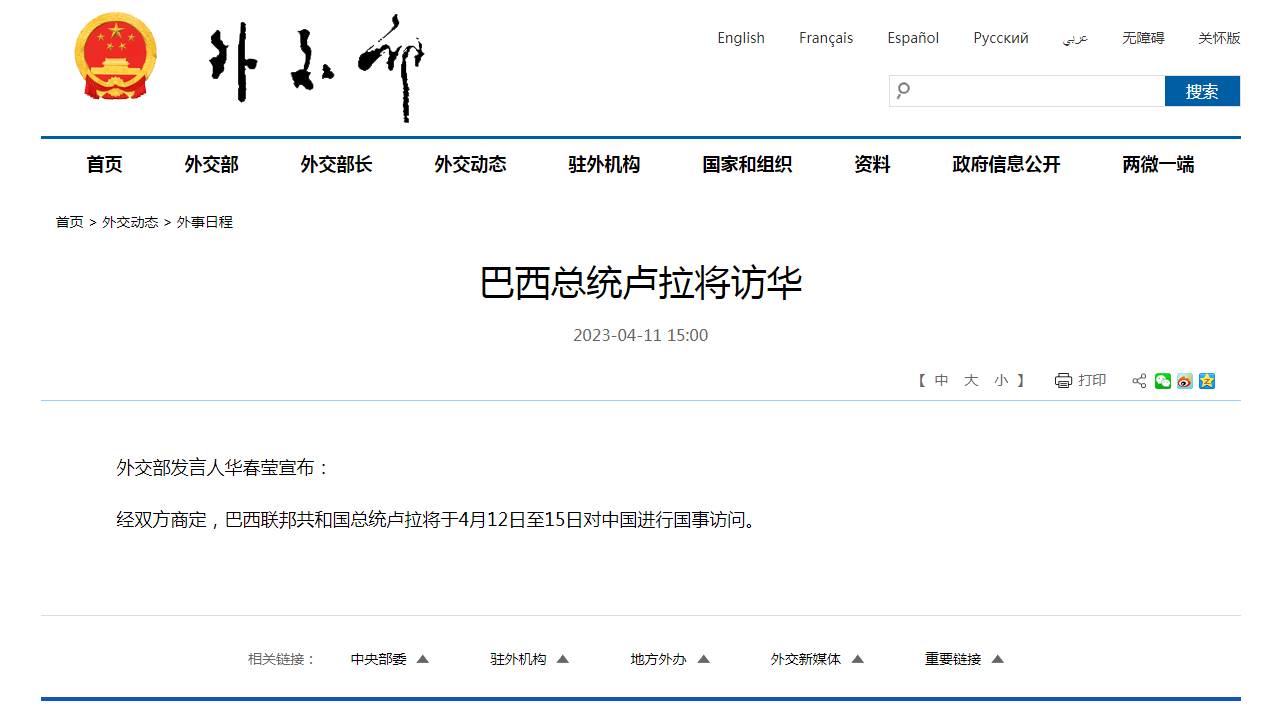Share the article to Weibo icon
1278x712 pixels.
click(x=1184, y=381)
